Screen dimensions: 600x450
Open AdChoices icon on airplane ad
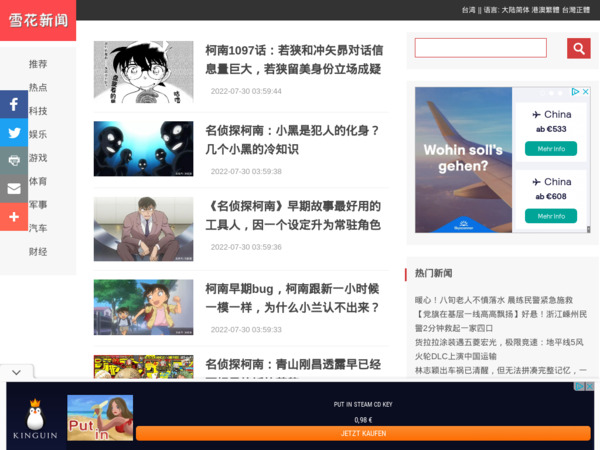coord(575,92)
